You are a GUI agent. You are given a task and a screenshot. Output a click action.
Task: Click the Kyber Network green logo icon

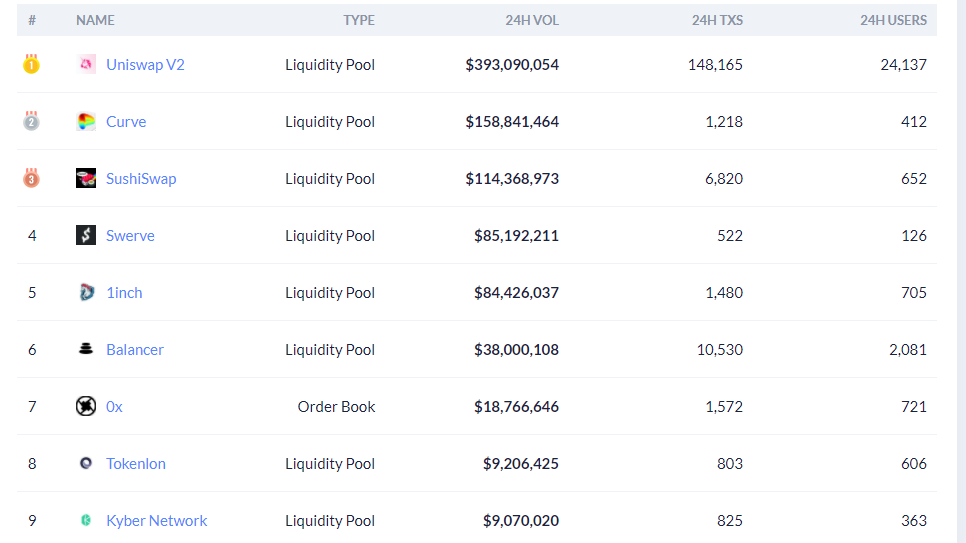(86, 520)
